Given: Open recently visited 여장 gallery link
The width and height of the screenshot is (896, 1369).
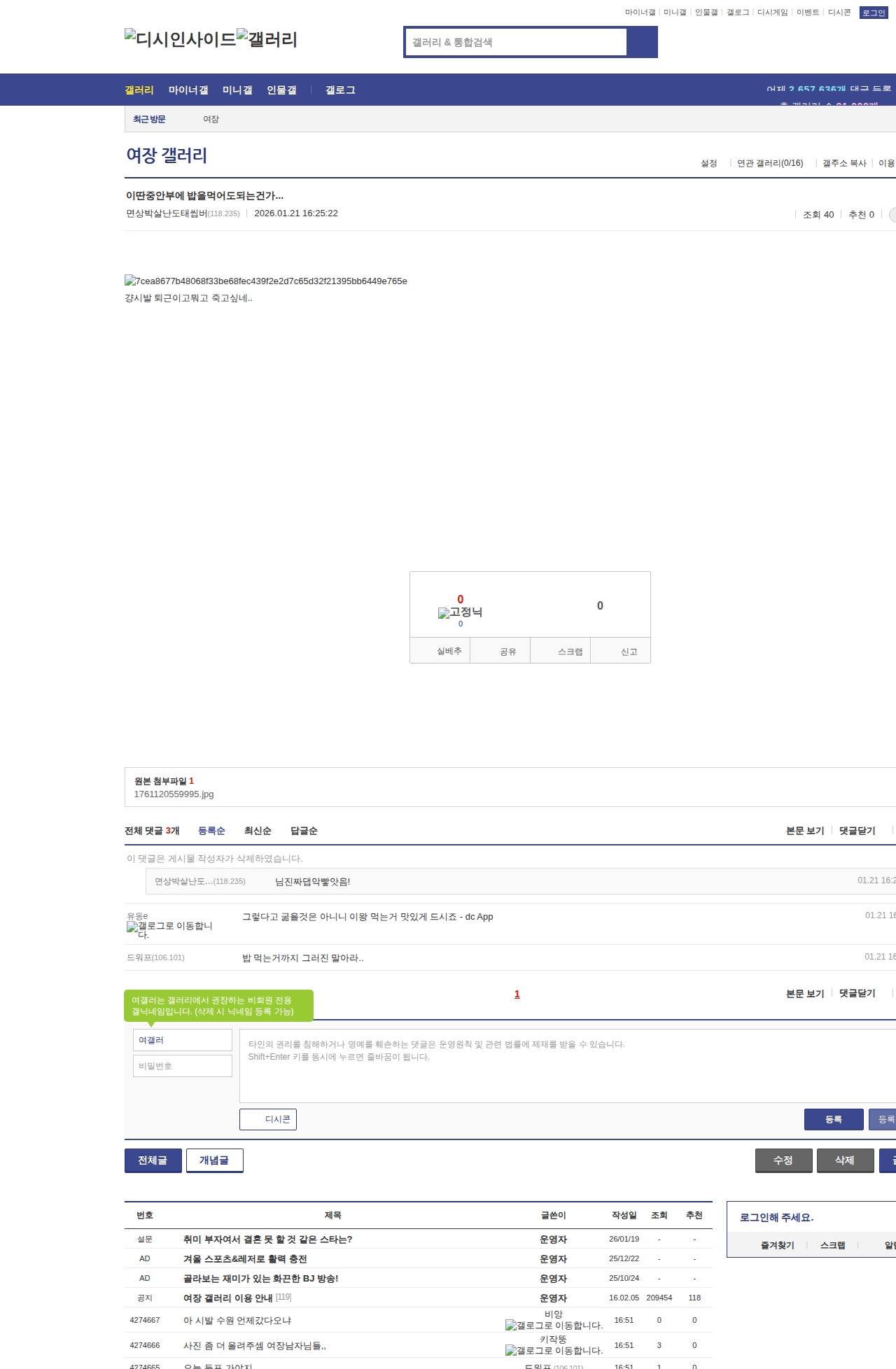Looking at the screenshot, I should point(211,119).
